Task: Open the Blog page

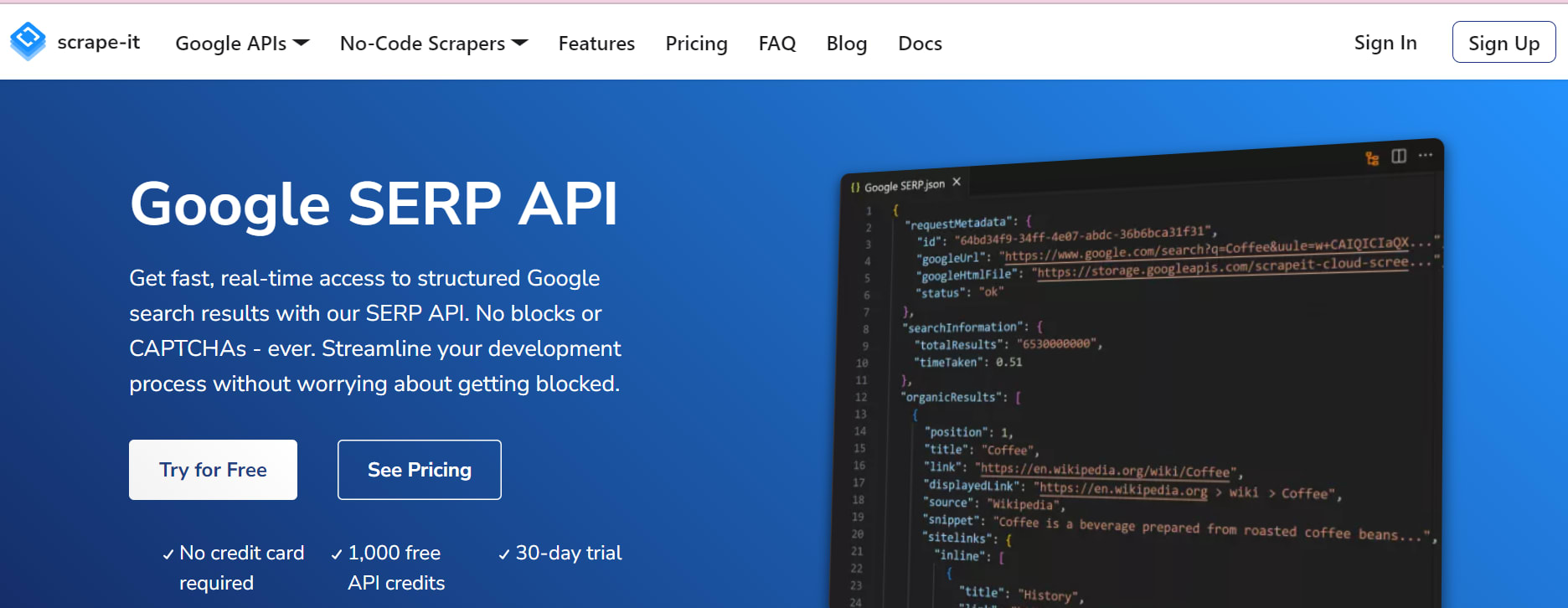Action: 847,44
